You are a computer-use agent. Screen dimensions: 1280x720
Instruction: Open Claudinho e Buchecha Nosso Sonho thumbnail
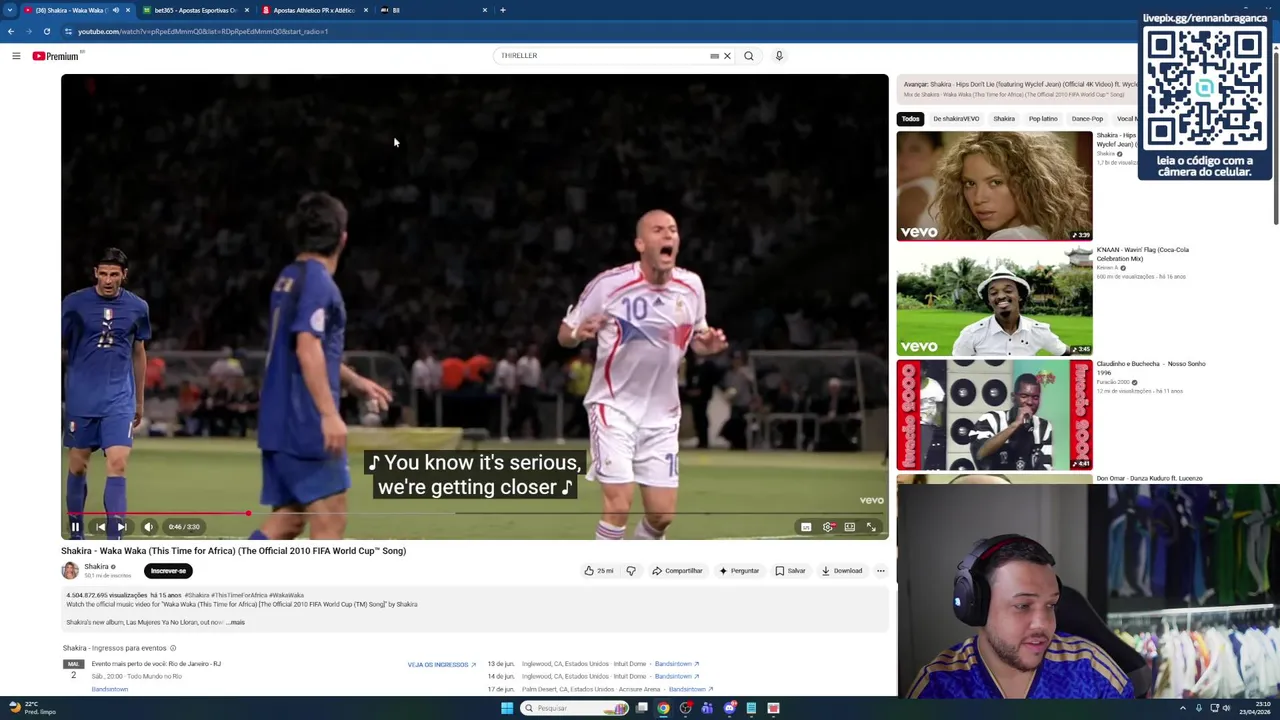(994, 415)
